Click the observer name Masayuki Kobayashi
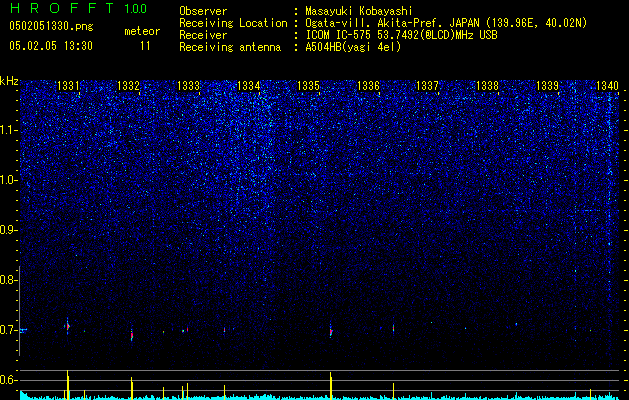 pos(359,12)
